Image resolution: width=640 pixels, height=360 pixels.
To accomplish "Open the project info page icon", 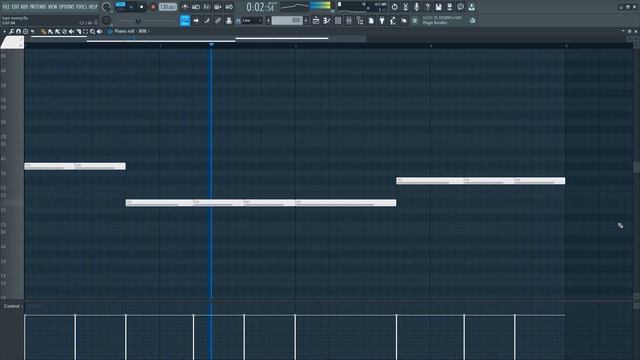I will [x=371, y=20].
